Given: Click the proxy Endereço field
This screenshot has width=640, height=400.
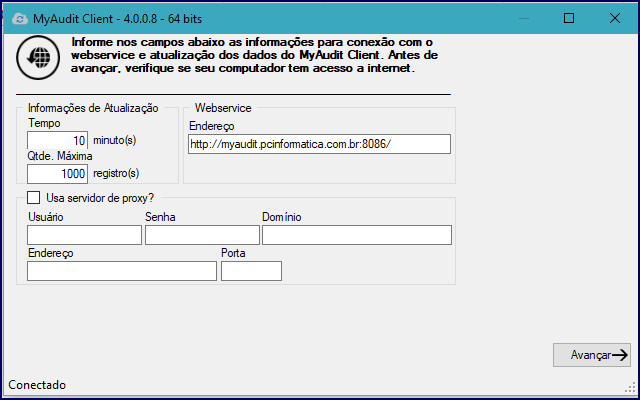Looking at the screenshot, I should 122,271.
